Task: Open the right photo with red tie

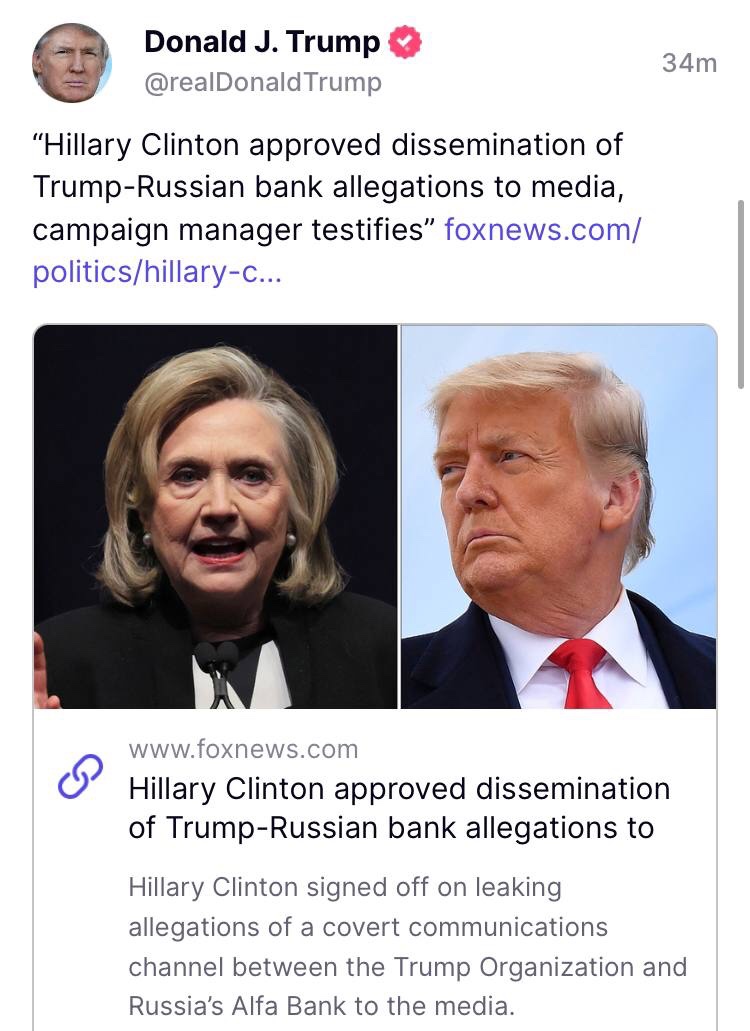Action: (x=559, y=517)
